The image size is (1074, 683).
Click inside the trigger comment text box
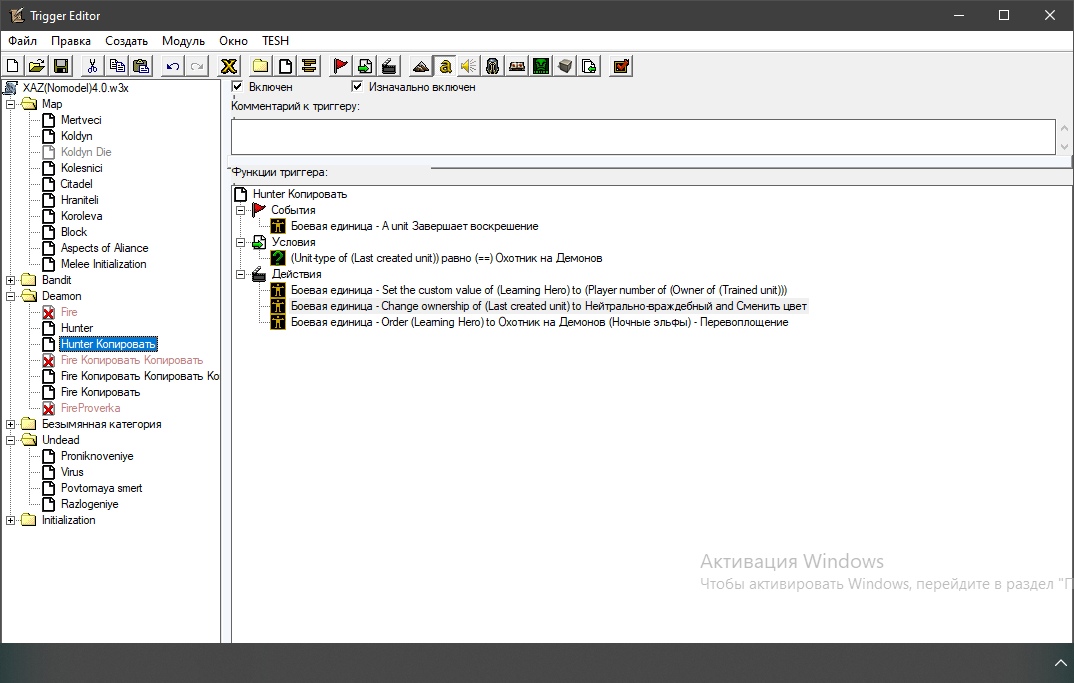(643, 136)
